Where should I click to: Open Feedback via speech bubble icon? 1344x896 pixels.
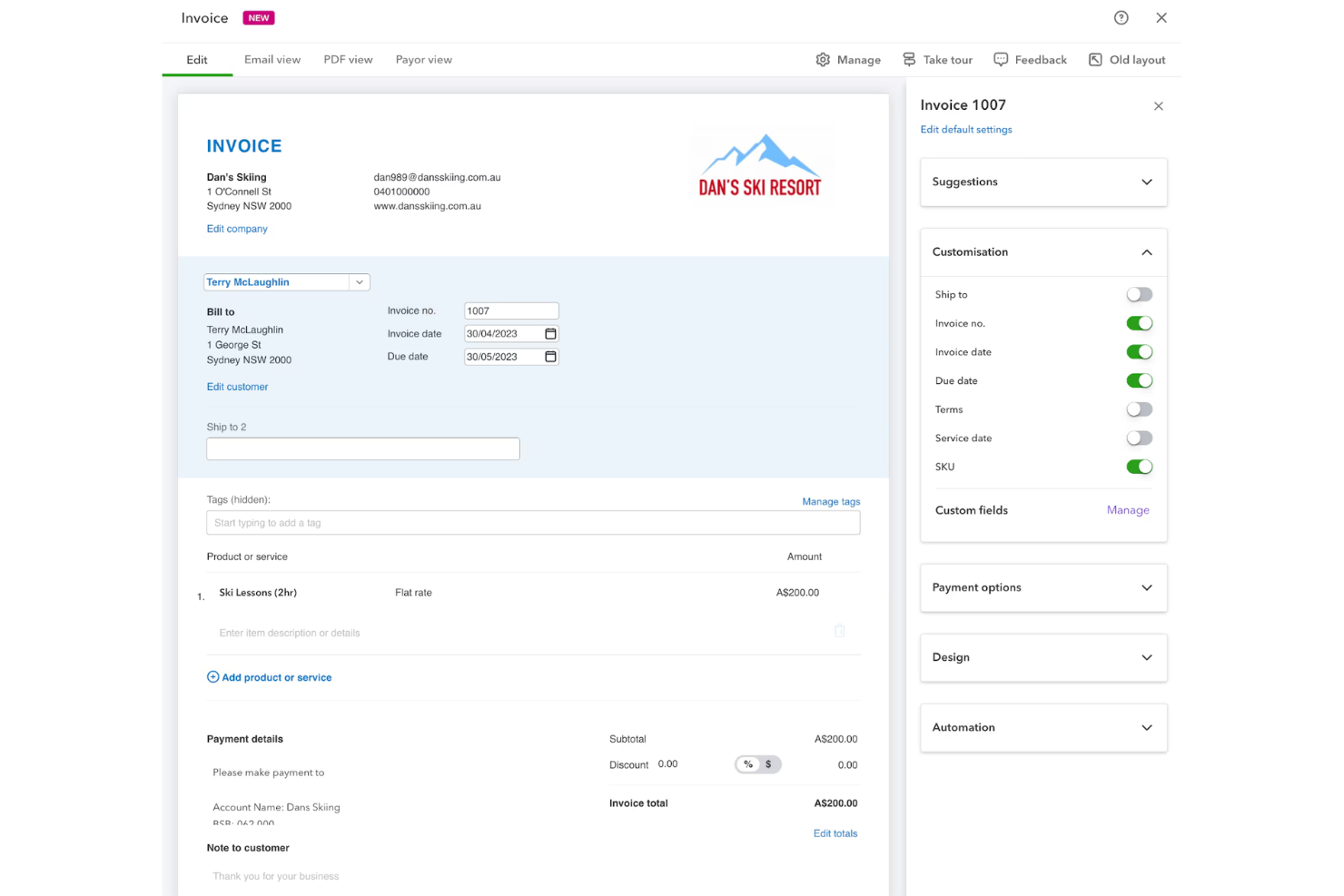pyautogui.click(x=1000, y=59)
